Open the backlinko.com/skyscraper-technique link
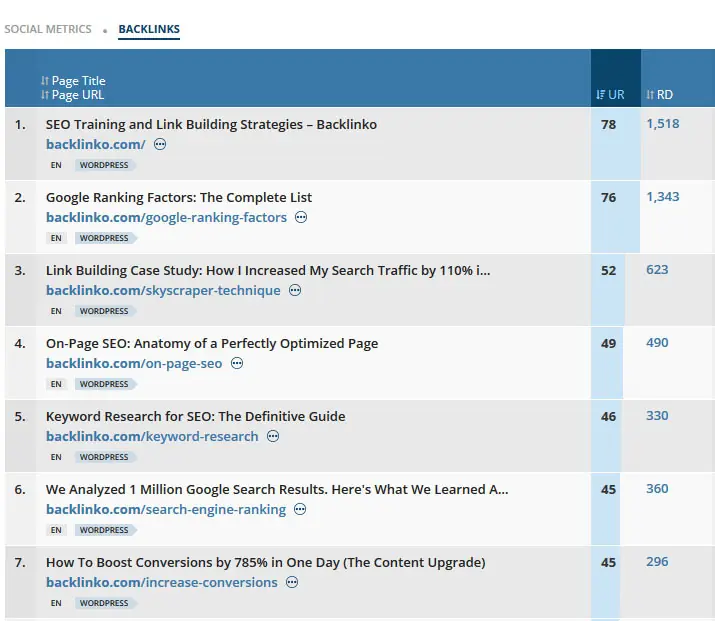 click(163, 290)
